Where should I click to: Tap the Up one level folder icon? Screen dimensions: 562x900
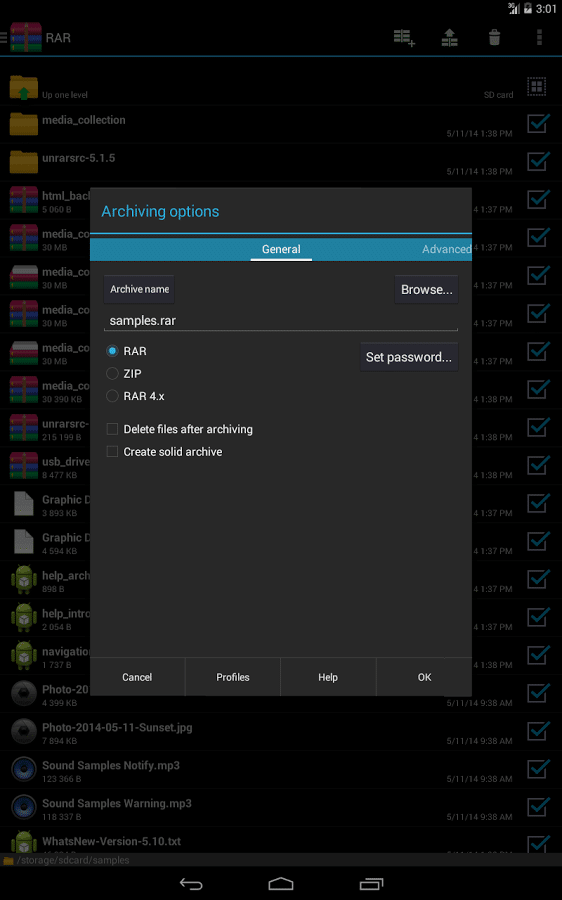pos(24,88)
